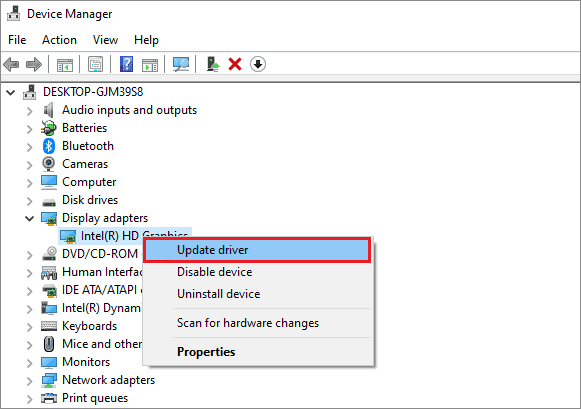Open the File menu
This screenshot has width=581, height=409.
click(x=17, y=40)
